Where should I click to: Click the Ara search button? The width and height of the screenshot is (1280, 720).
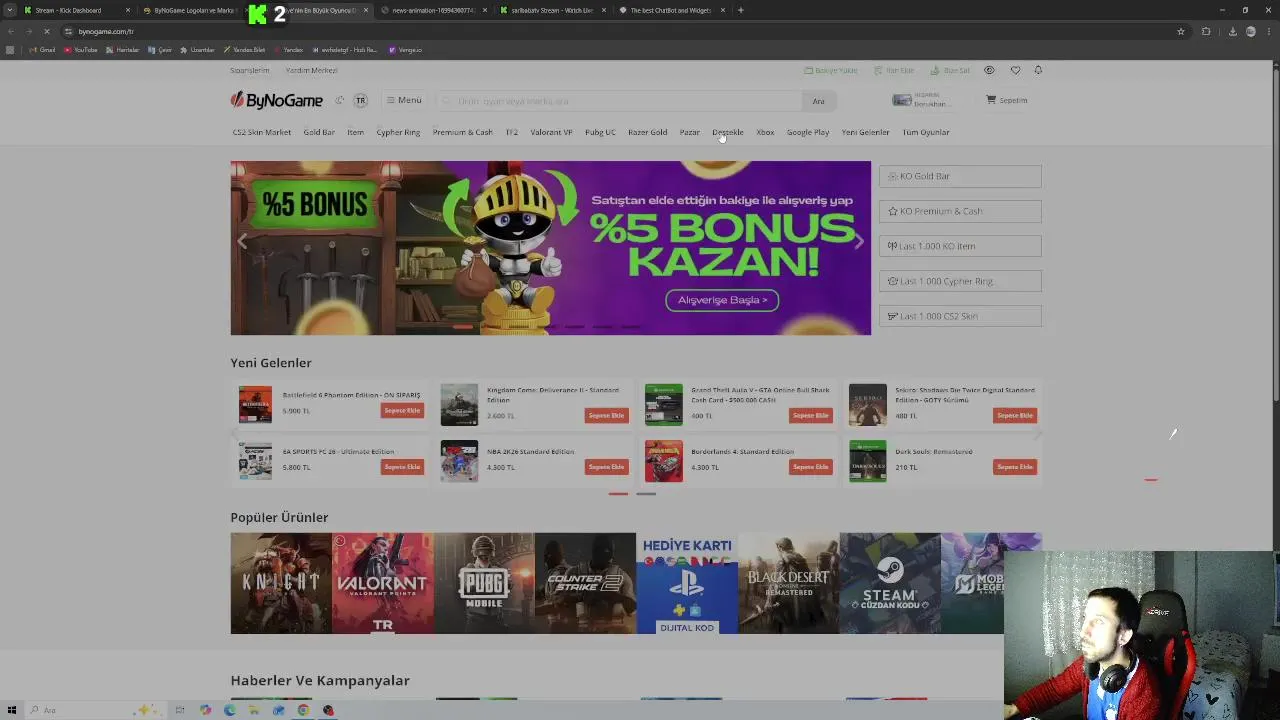pos(818,101)
